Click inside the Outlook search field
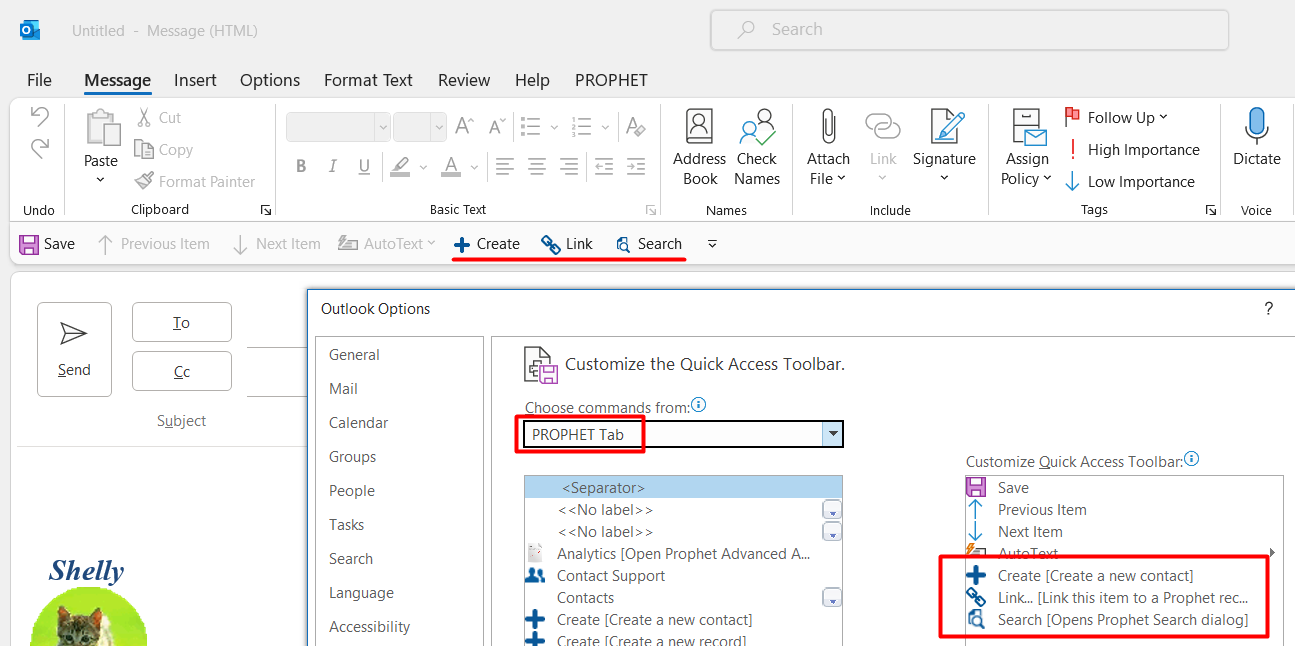 [x=969, y=29]
